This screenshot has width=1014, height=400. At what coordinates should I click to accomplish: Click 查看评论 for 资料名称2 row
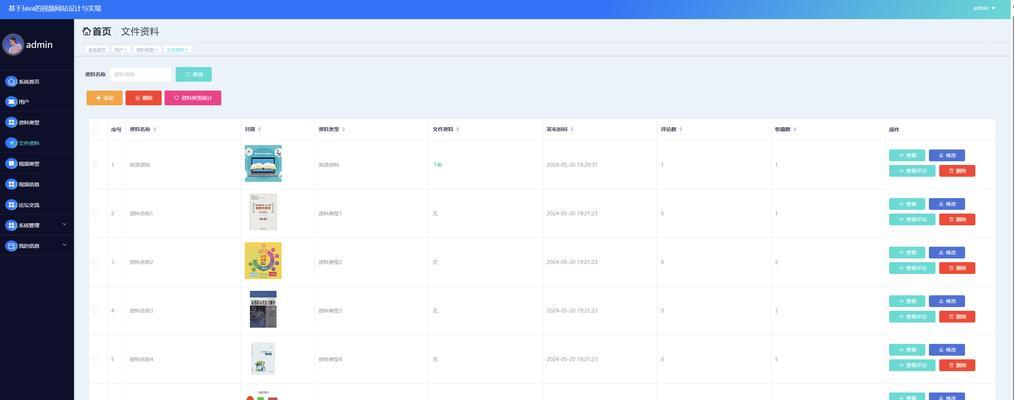[x=912, y=268]
